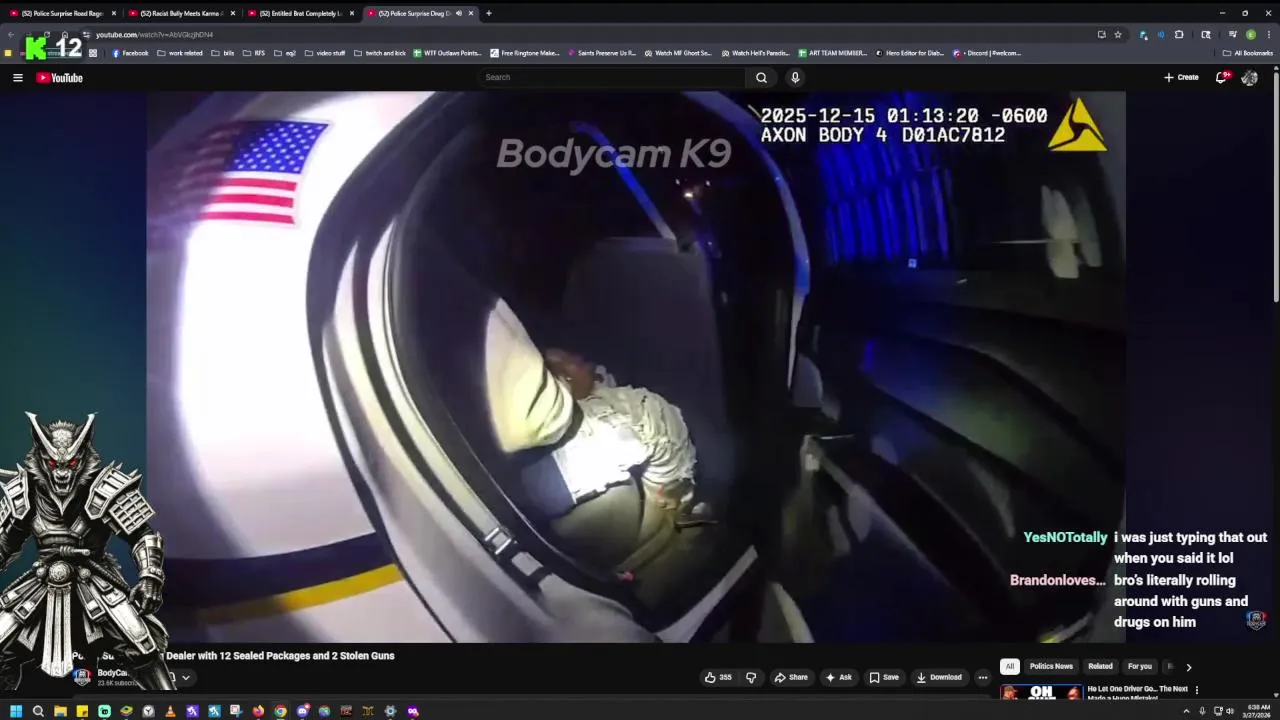Open the Discord welcome bookmark
The image size is (1280, 720).
click(x=987, y=53)
